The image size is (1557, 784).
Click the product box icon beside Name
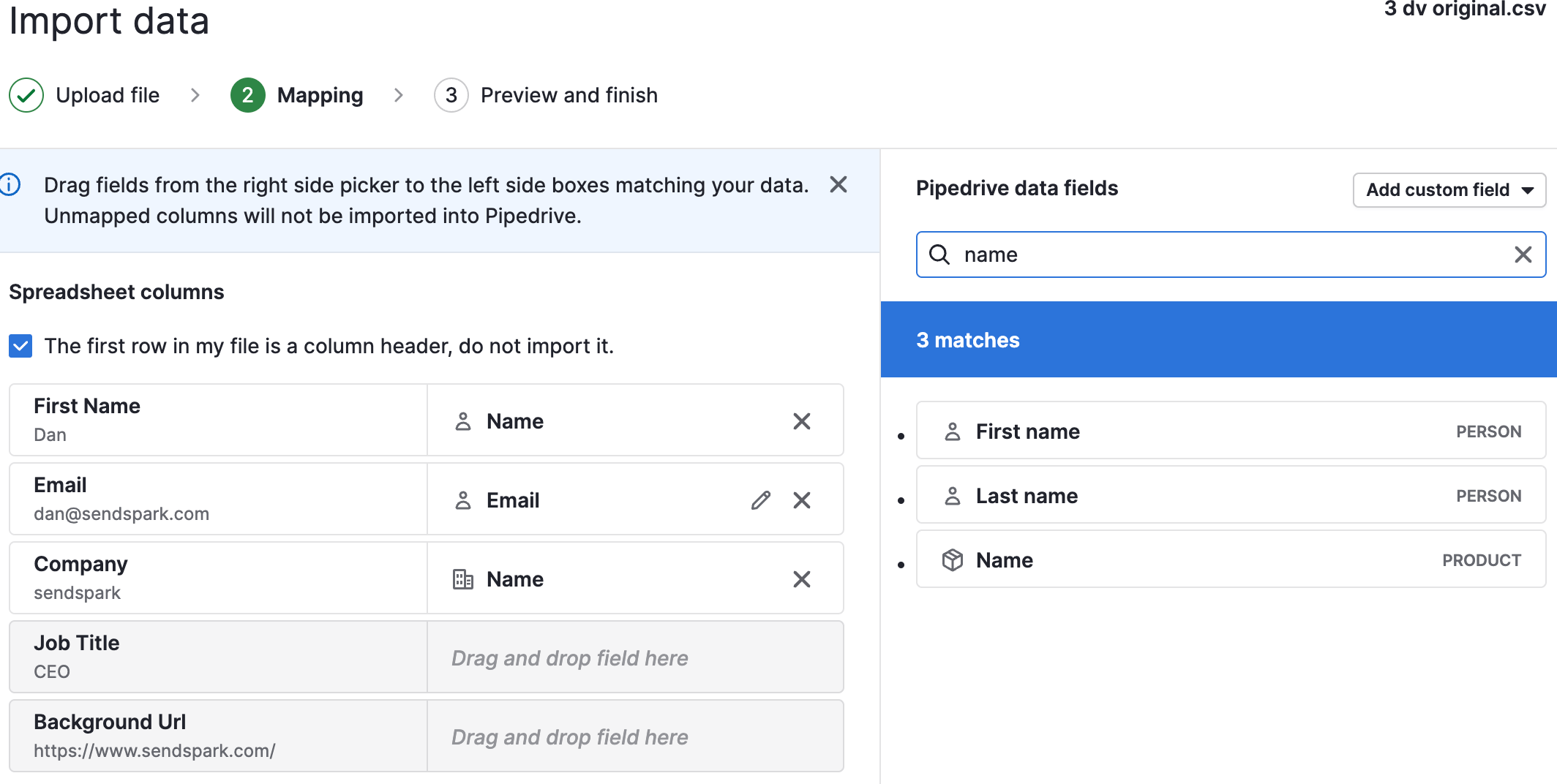pos(953,560)
